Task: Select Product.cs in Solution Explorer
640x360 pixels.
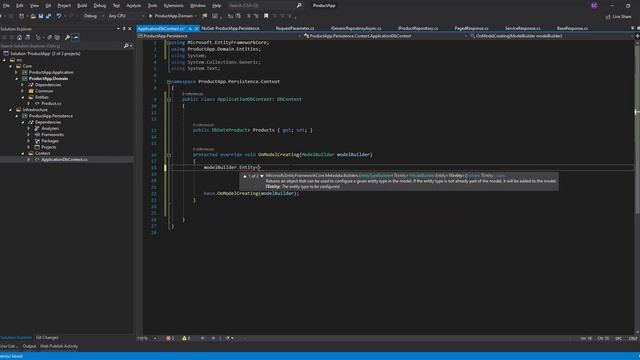Action: (x=51, y=103)
